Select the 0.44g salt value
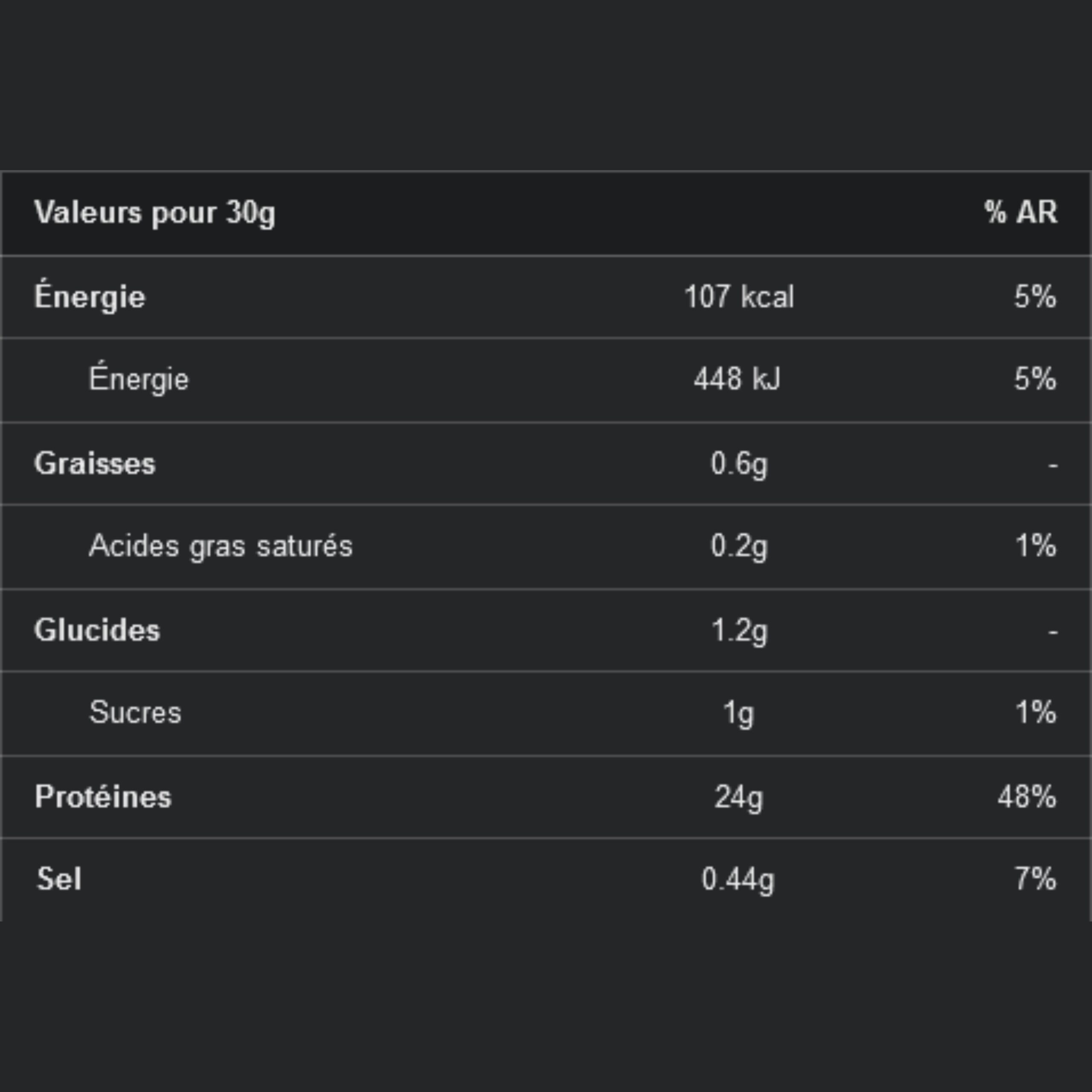Screen dimensions: 1092x1092 coord(738,880)
